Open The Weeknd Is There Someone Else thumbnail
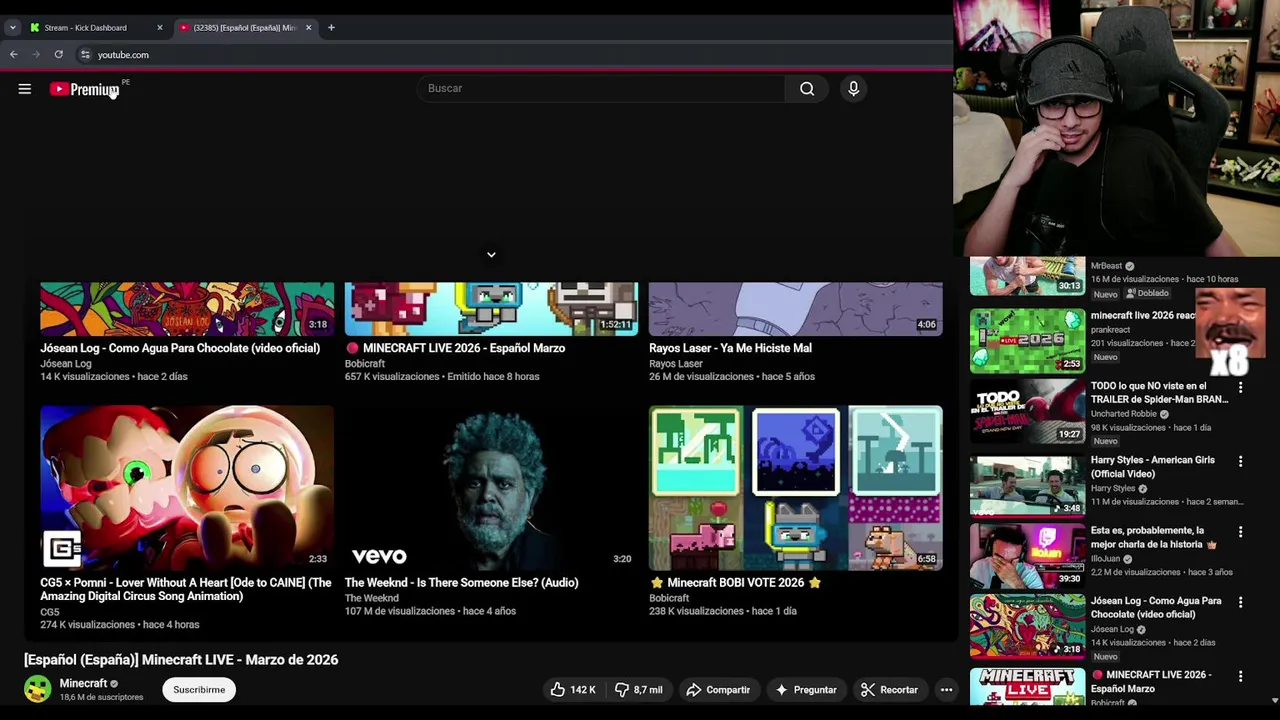The image size is (1280, 720). click(x=491, y=488)
